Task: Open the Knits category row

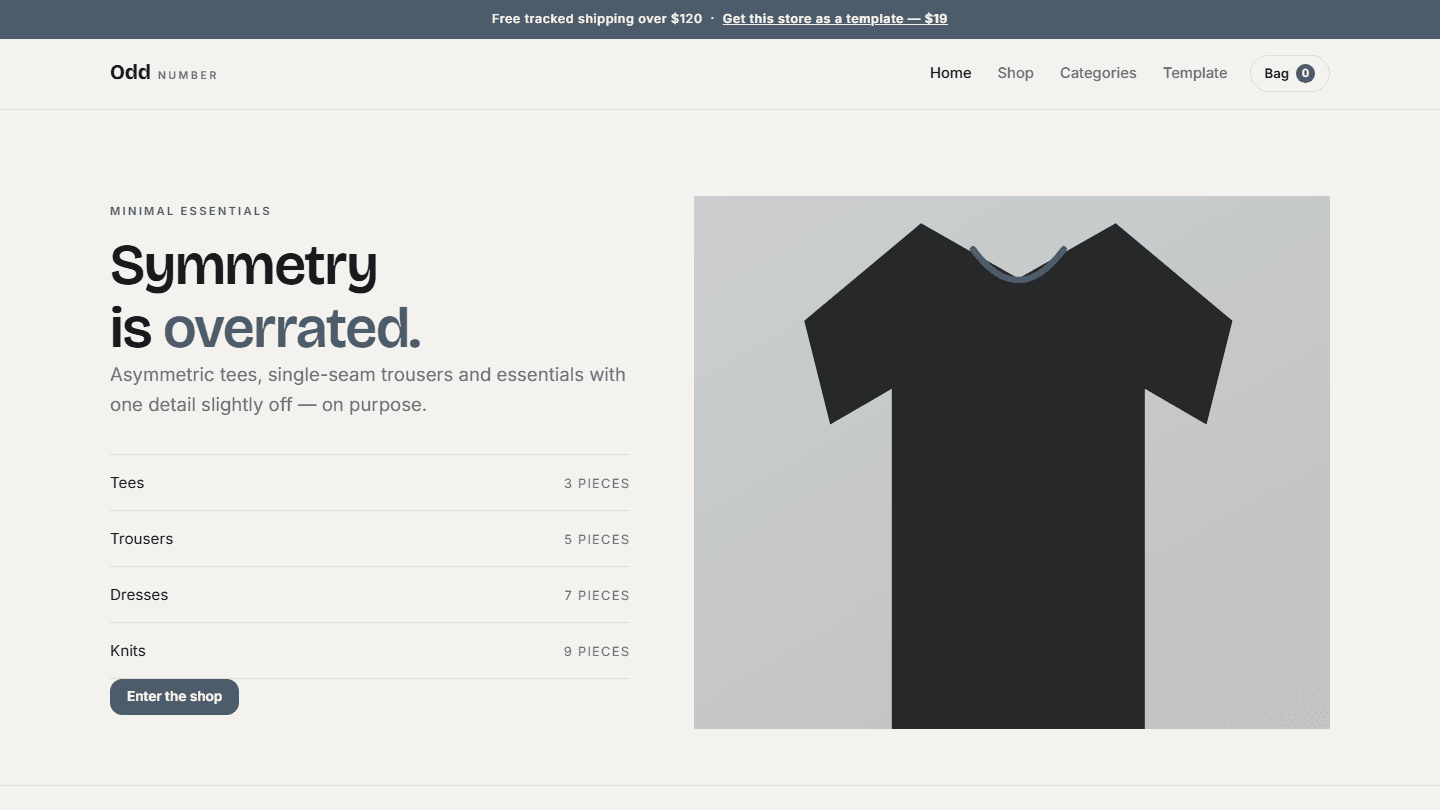Action: point(370,651)
